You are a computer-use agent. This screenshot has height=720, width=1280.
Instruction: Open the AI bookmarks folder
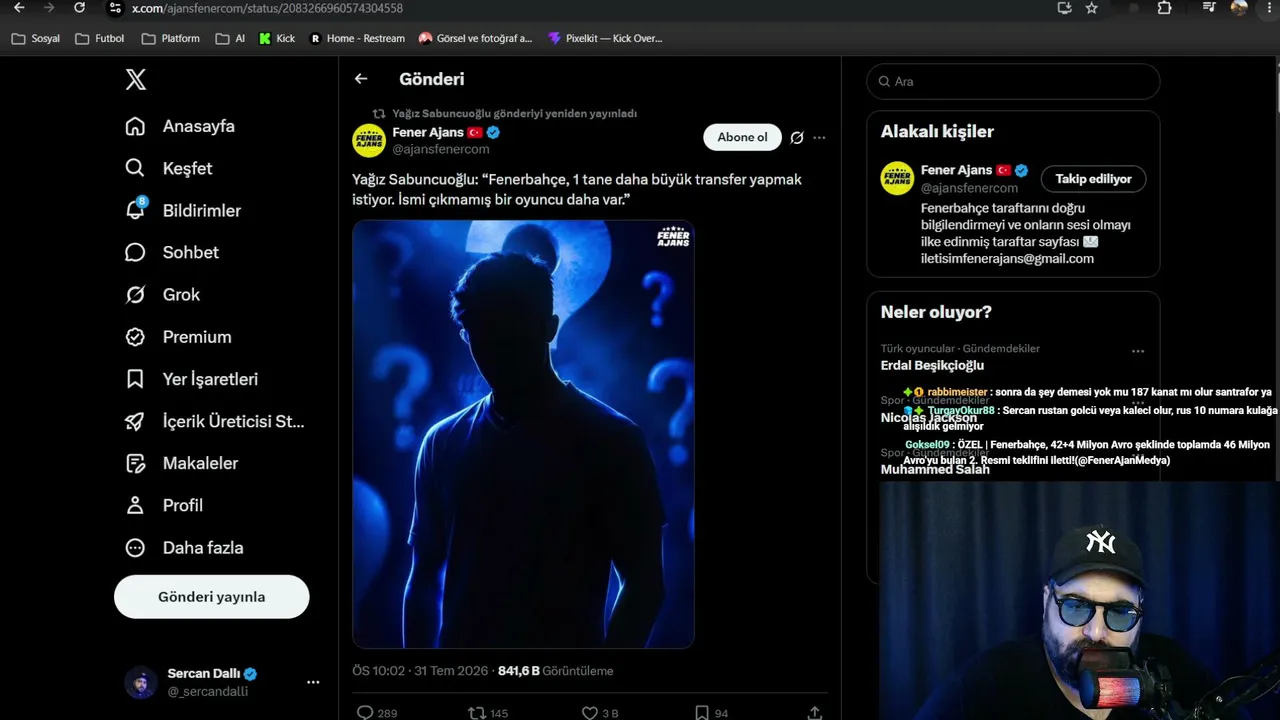tap(230, 39)
